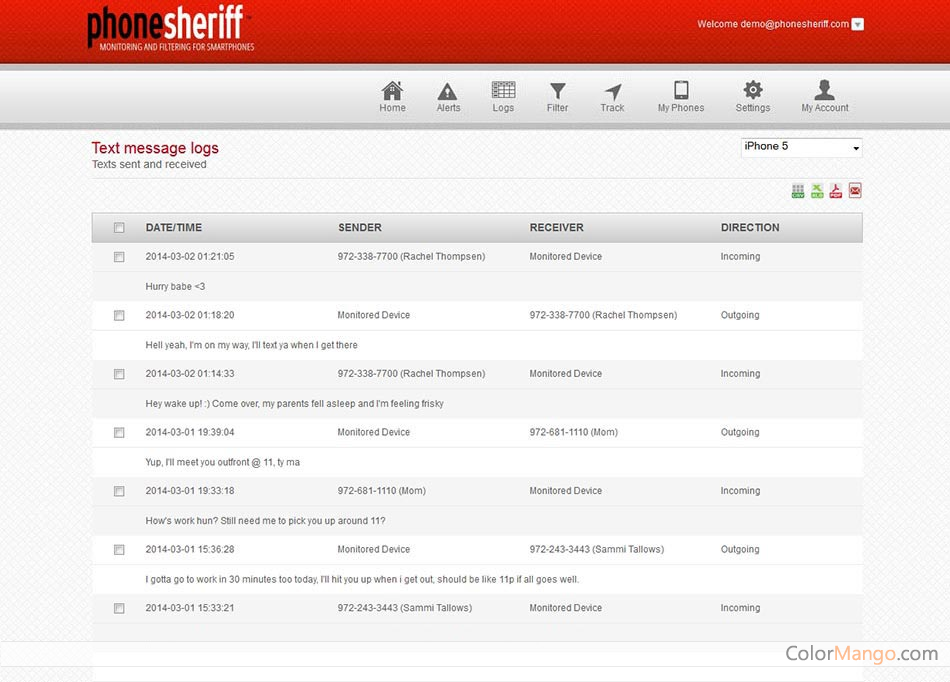The width and height of the screenshot is (950, 682).
Task: Click the message starting 'Hell yeah, I'm on my way'
Action: point(251,345)
